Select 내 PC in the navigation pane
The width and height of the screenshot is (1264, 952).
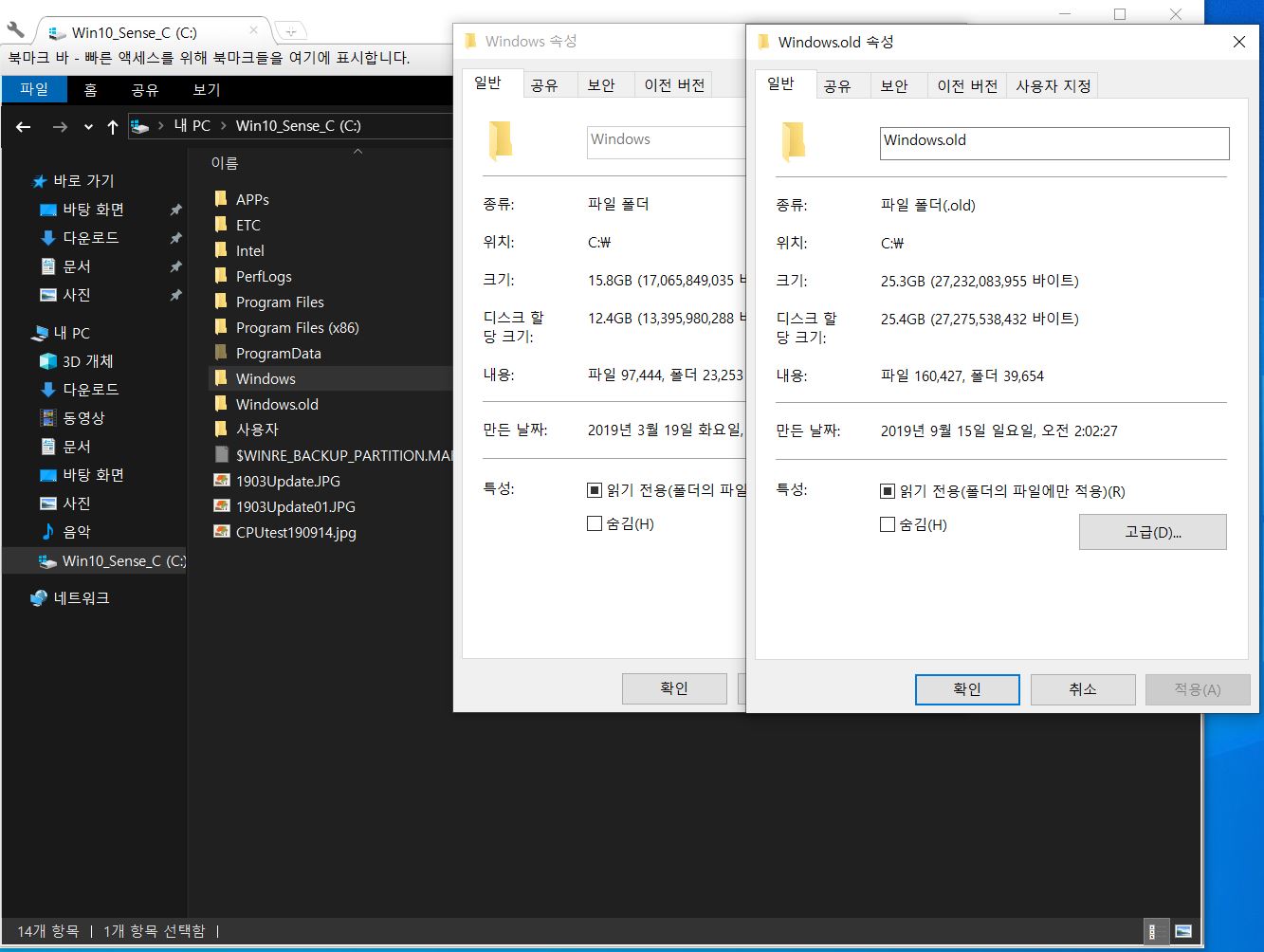point(62,333)
